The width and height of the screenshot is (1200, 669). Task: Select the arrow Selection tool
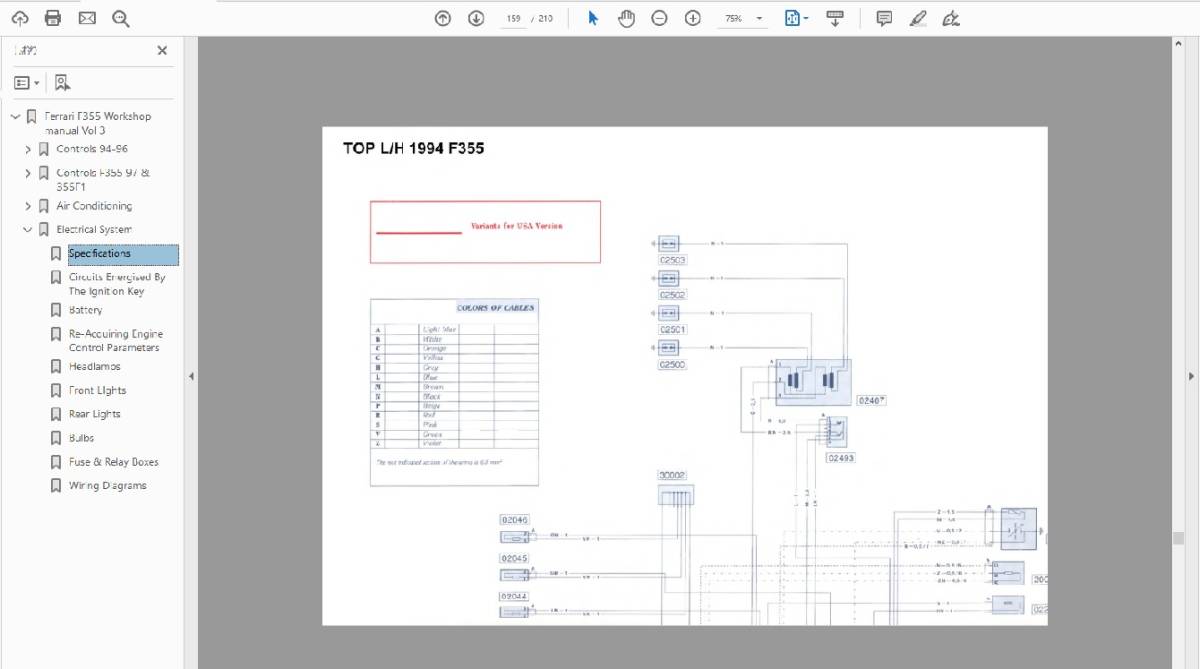tap(593, 18)
